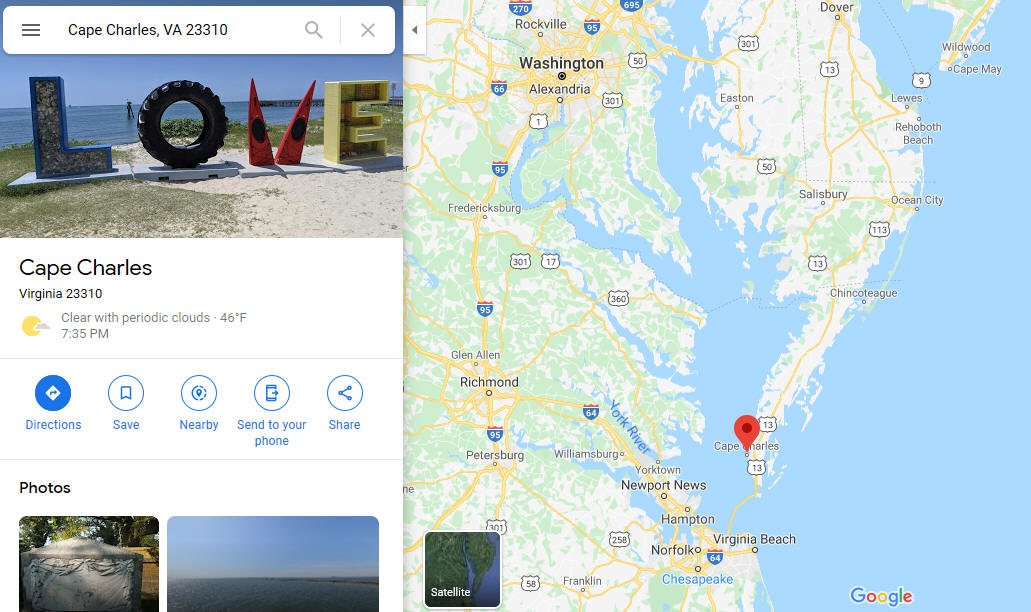The width and height of the screenshot is (1031, 612).
Task: Open the ocean horizon photo thumbnail
Action: click(273, 564)
